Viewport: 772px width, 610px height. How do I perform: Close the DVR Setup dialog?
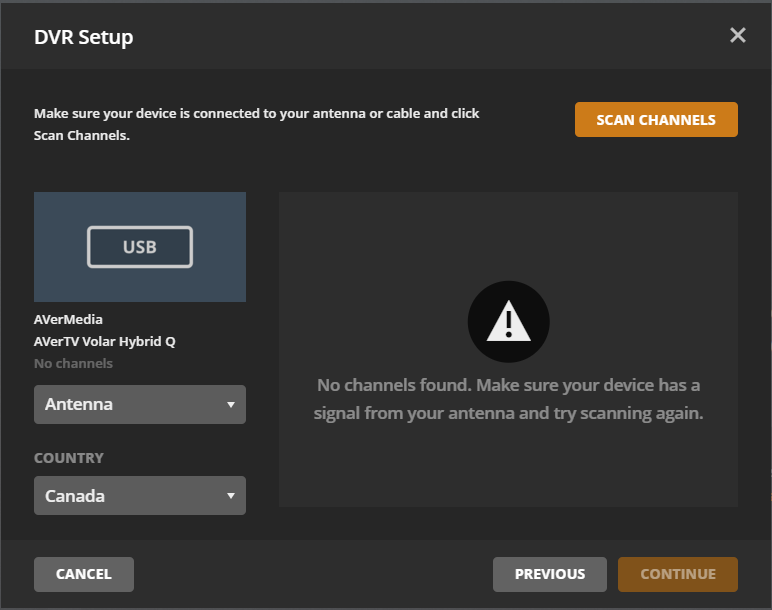coord(738,36)
